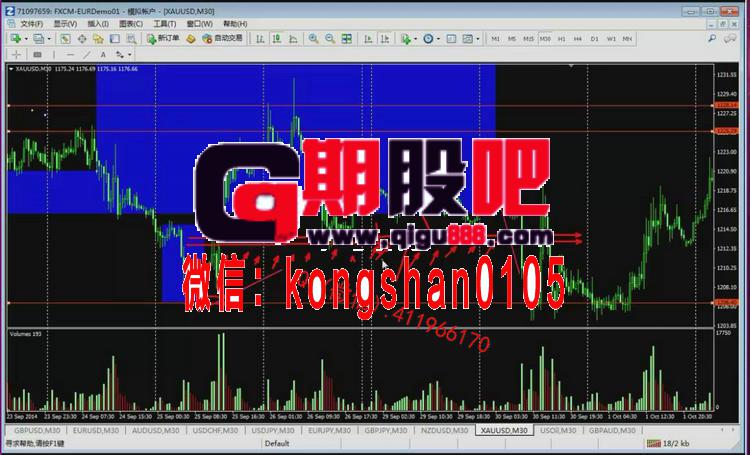This screenshot has width=750, height=455.
Task: Switch to the USDJPY,M30 chart tab
Action: tap(273, 430)
